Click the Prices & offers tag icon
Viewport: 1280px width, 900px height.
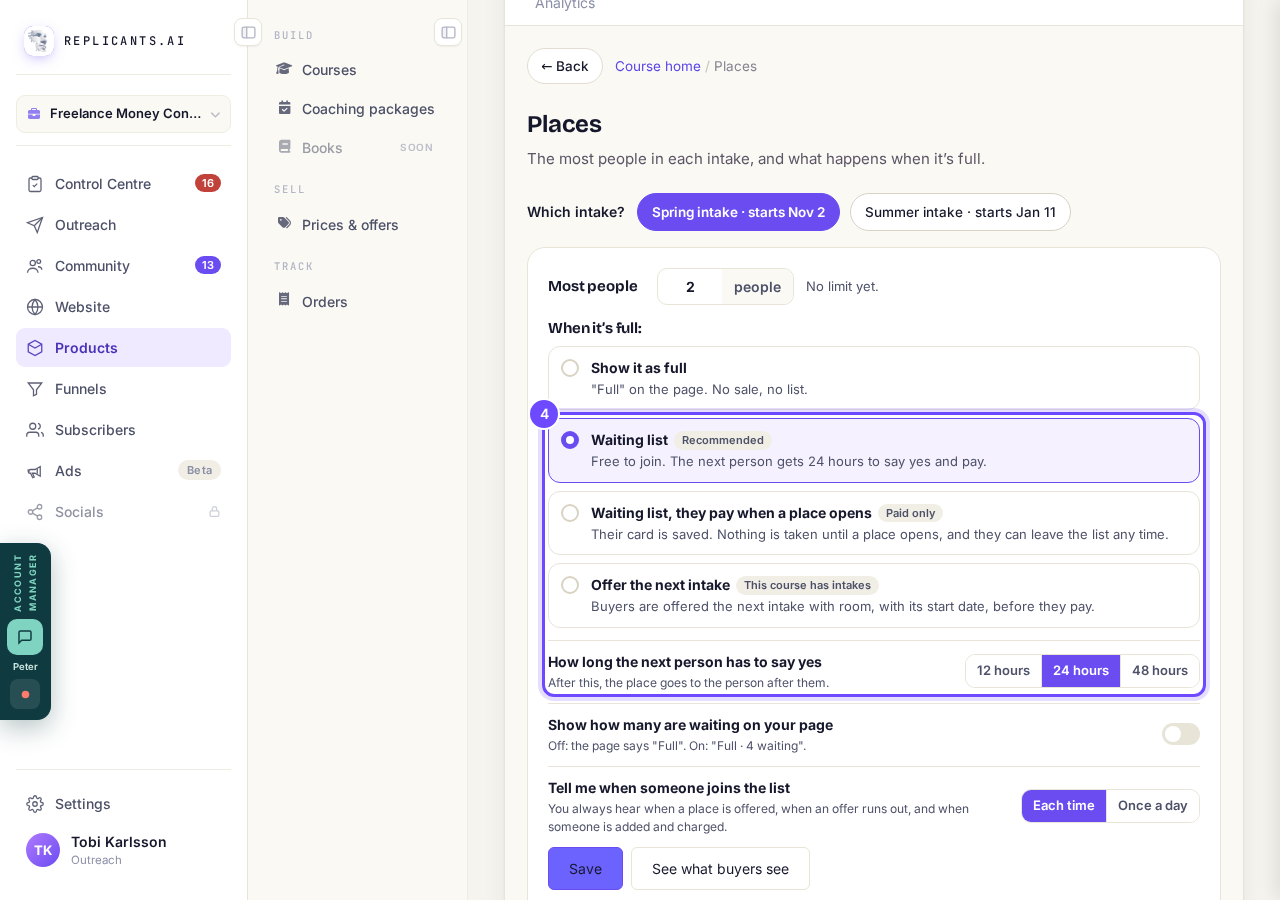(x=285, y=224)
